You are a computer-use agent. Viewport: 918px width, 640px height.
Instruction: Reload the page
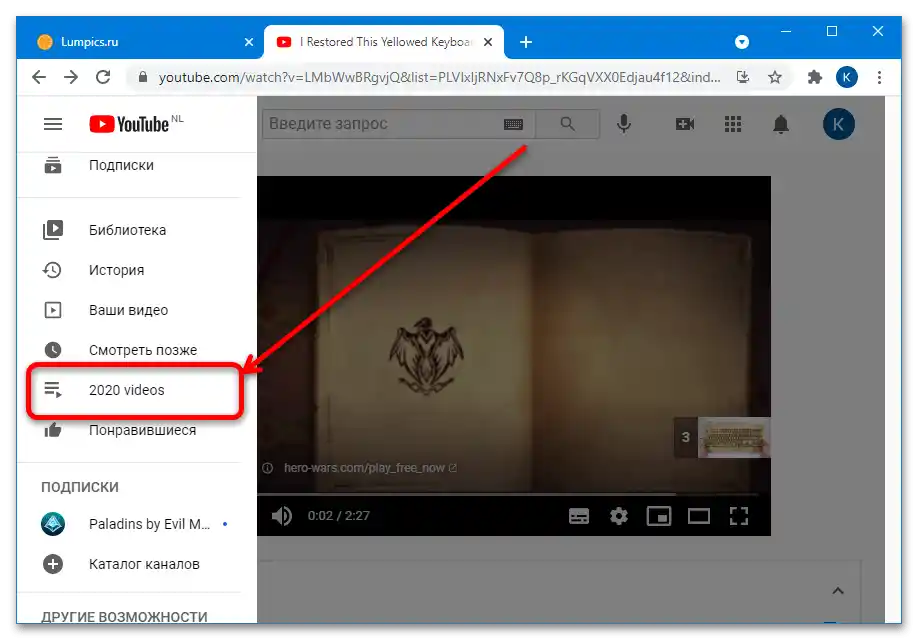[x=103, y=77]
